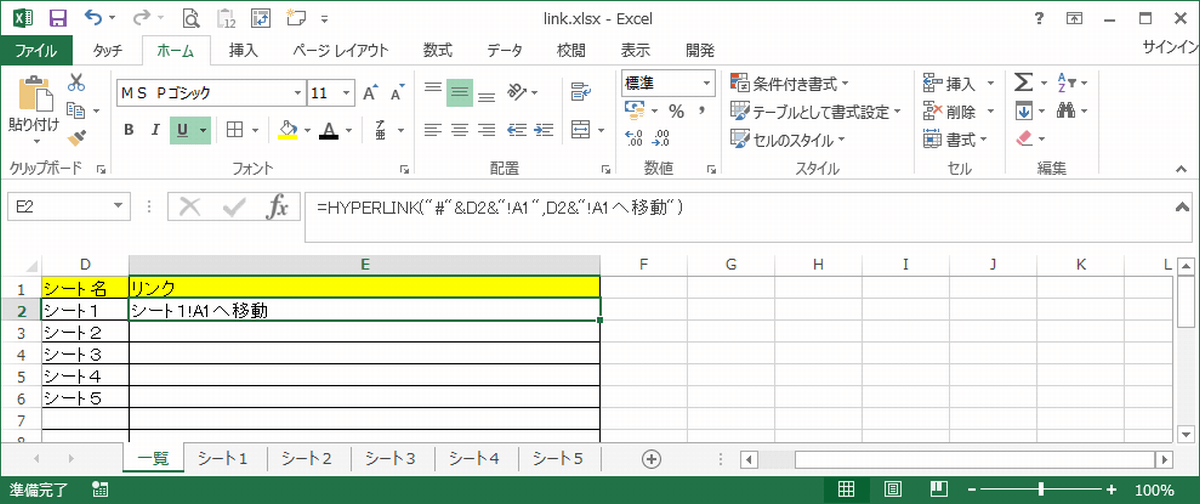Image resolution: width=1200 pixels, height=504 pixels.
Task: Switch to the 挿入 ribbon tab
Action: (x=244, y=50)
